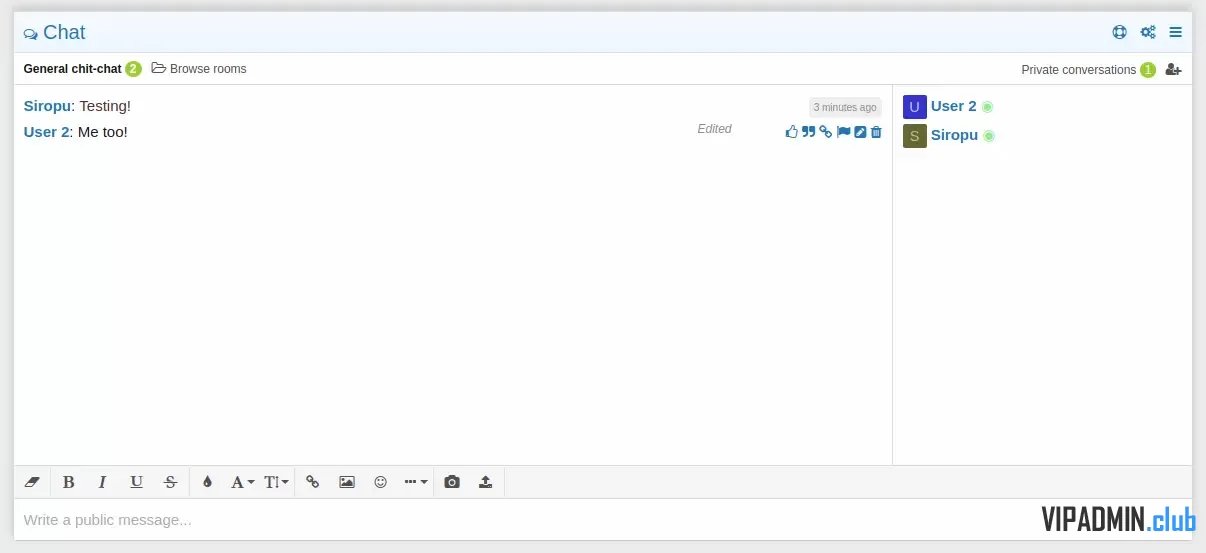Click the green 1 badge on Private conversations
1206x553 pixels.
click(1148, 70)
